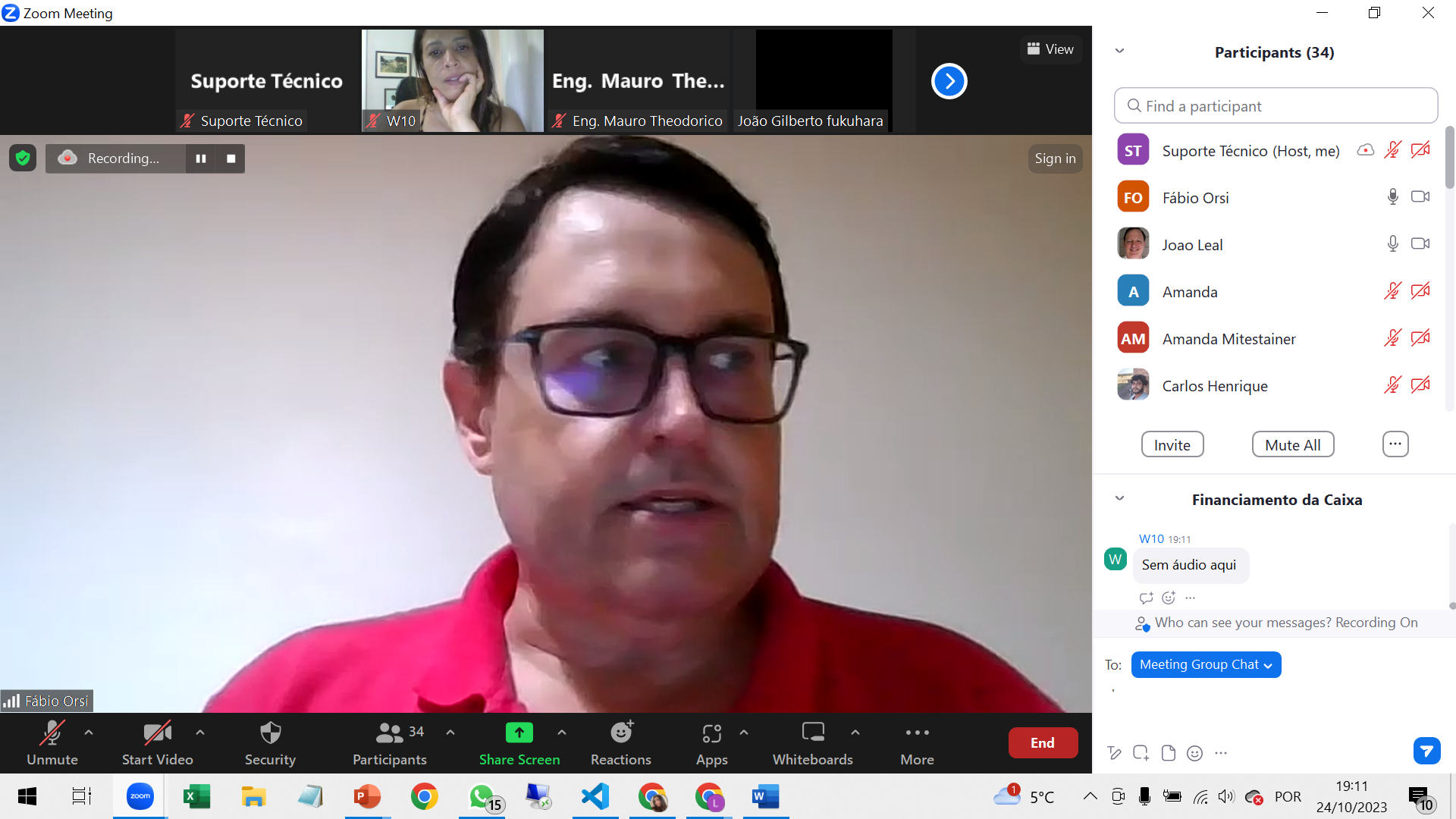
Task: Pause the cloud recording
Action: 201,158
